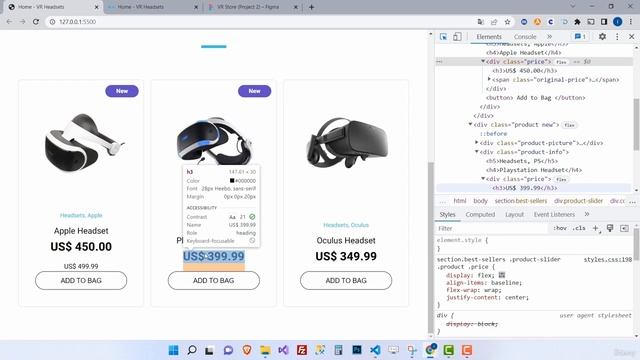Screen dimensions: 640x360
Task: Toggle flex badge on product new div
Action: pos(569,125)
